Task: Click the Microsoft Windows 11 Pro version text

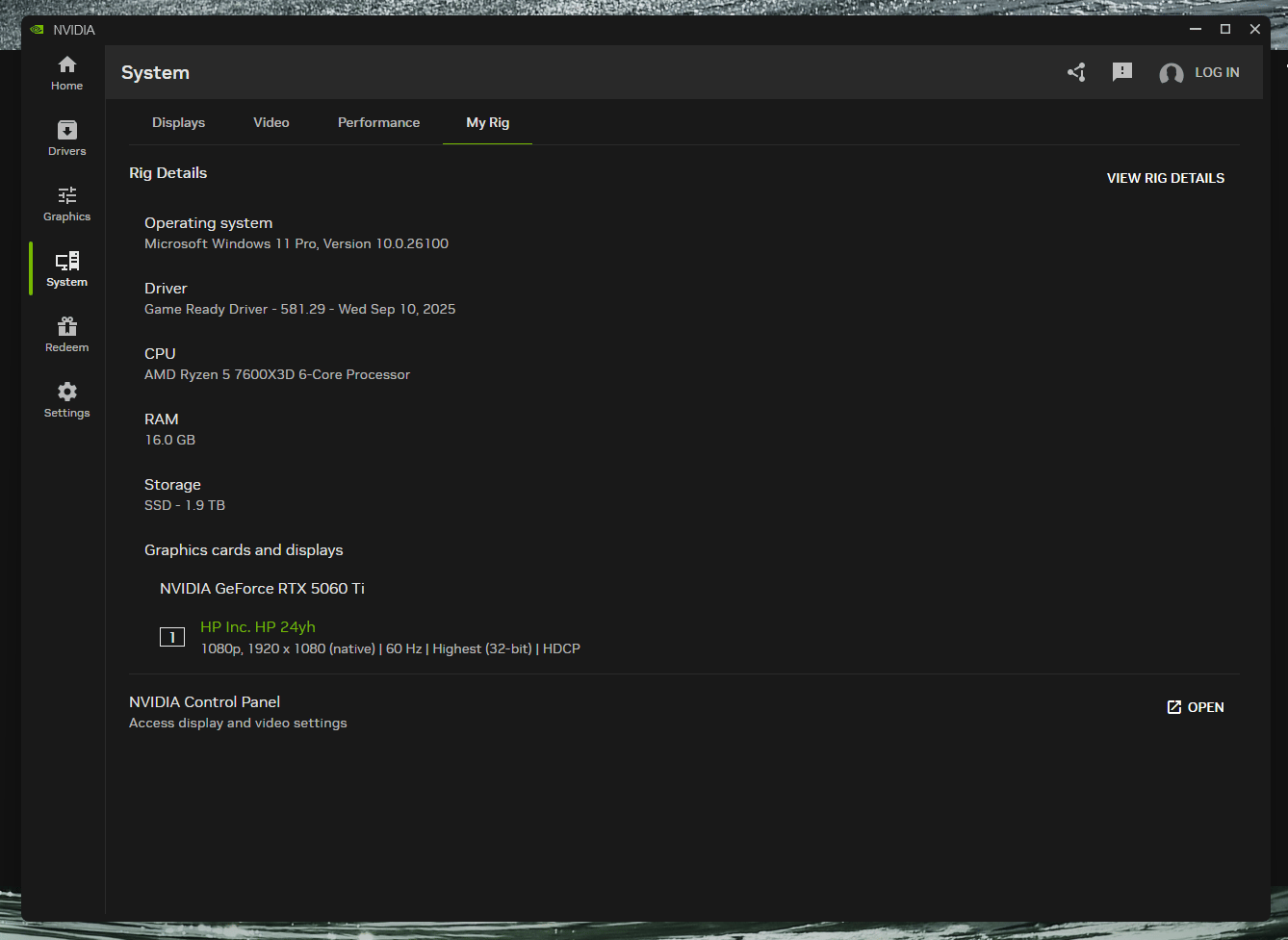Action: tap(296, 243)
